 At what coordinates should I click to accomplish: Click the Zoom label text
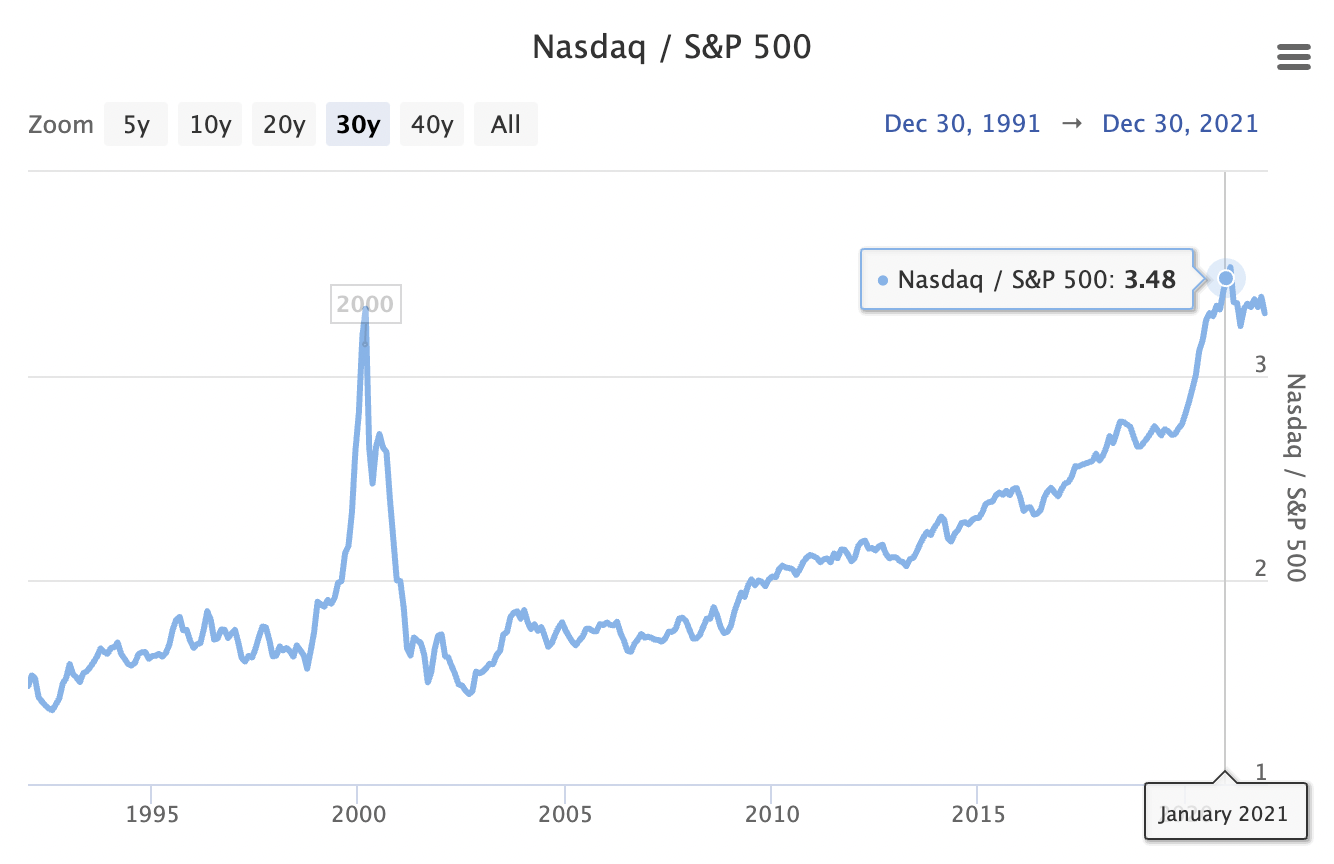click(x=61, y=125)
